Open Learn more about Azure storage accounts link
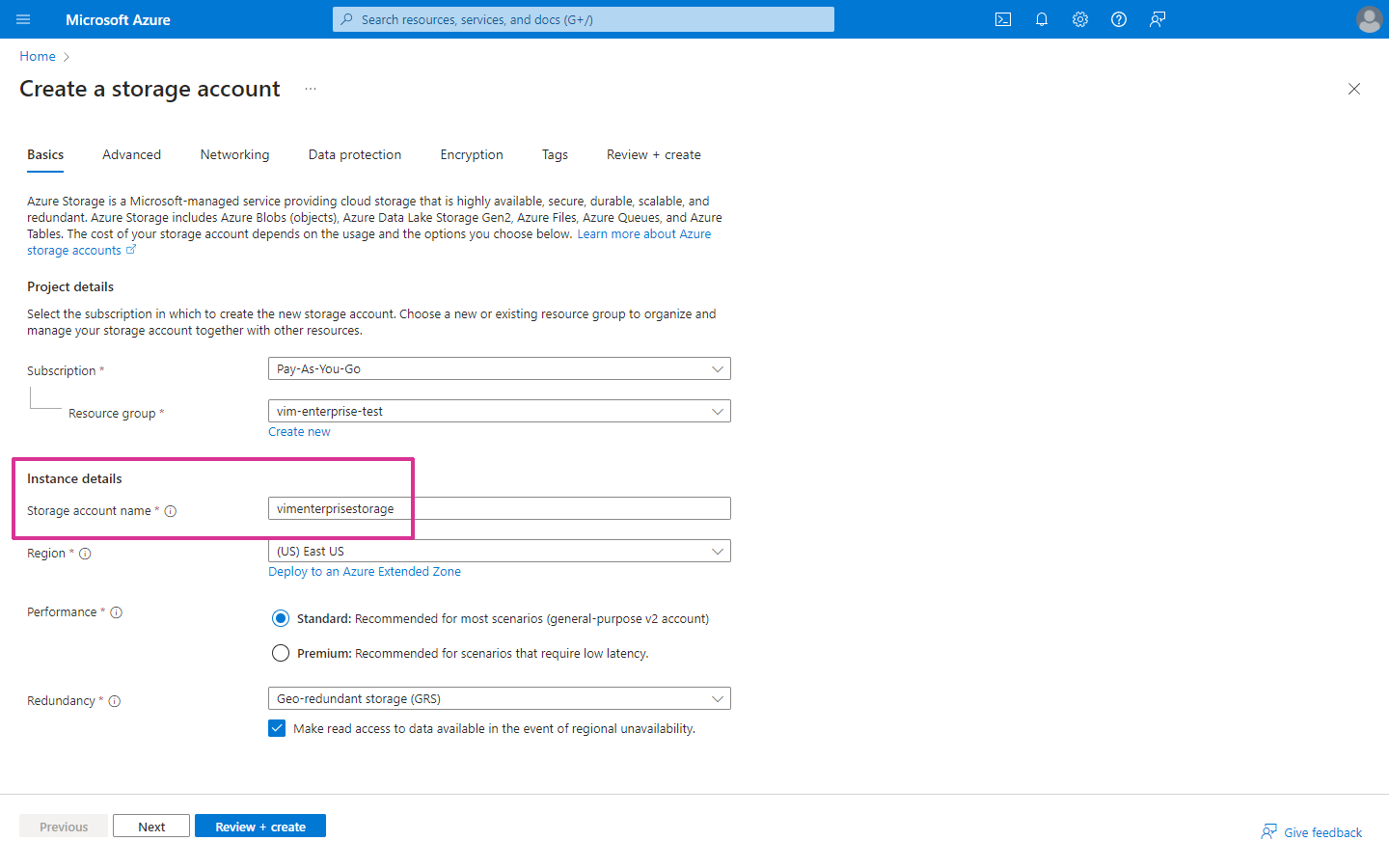 643,233
